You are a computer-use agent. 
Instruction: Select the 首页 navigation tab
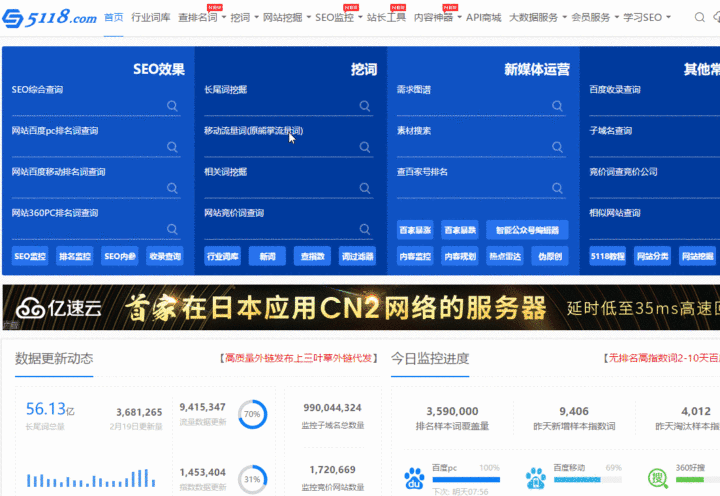coord(114,18)
